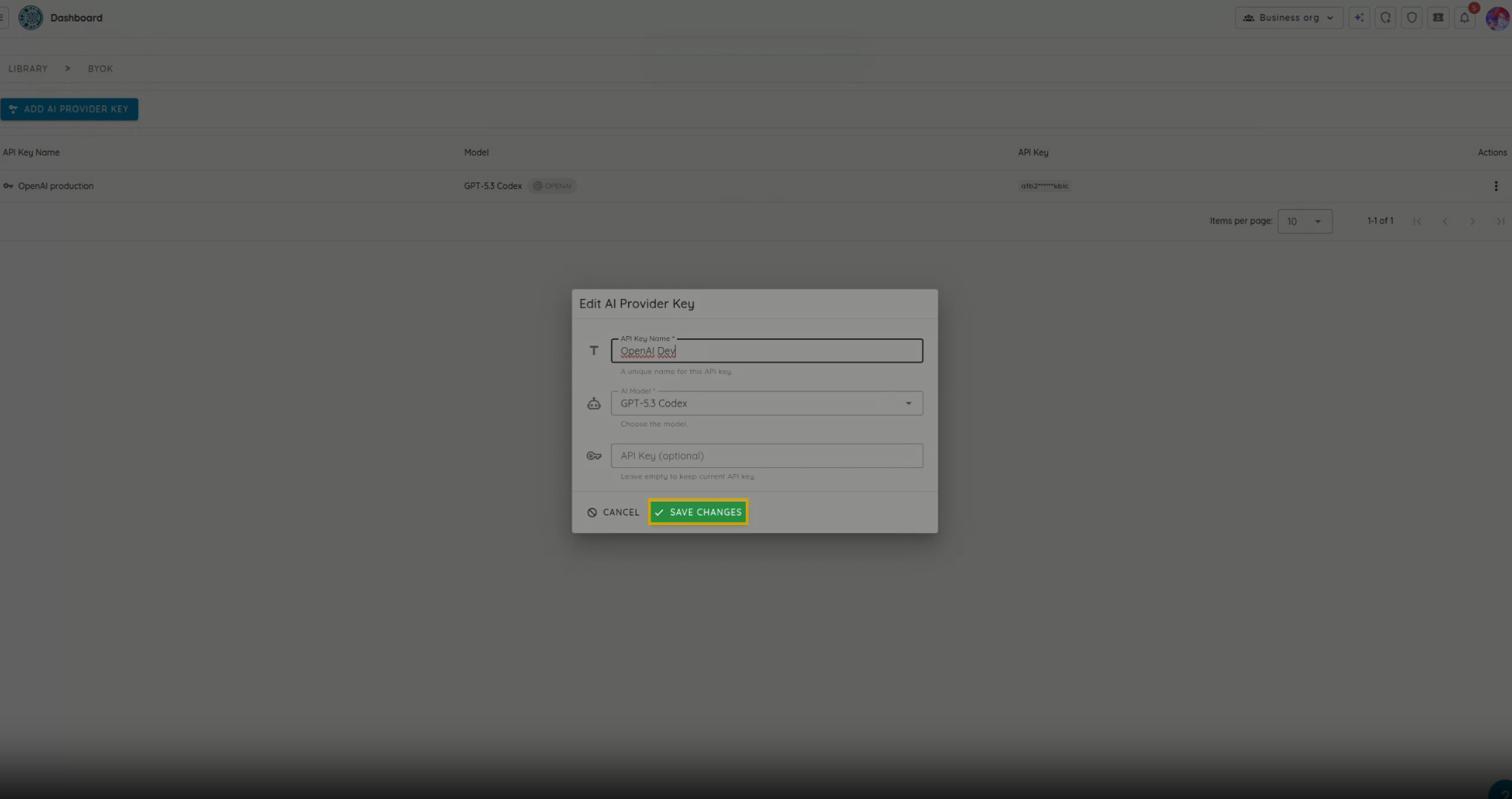Click the text icon beside API Key Name field

tap(594, 350)
